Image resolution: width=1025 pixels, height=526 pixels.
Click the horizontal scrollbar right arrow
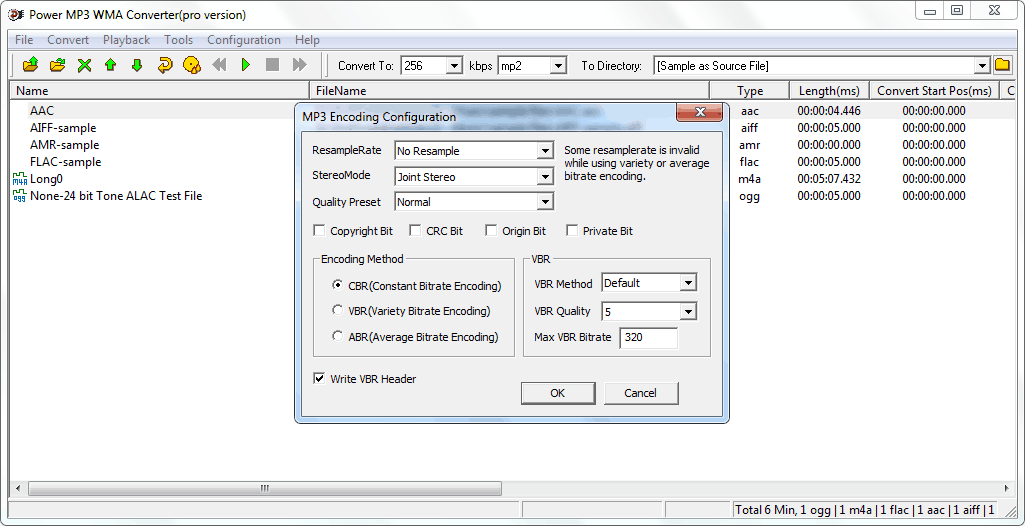[x=1006, y=488]
